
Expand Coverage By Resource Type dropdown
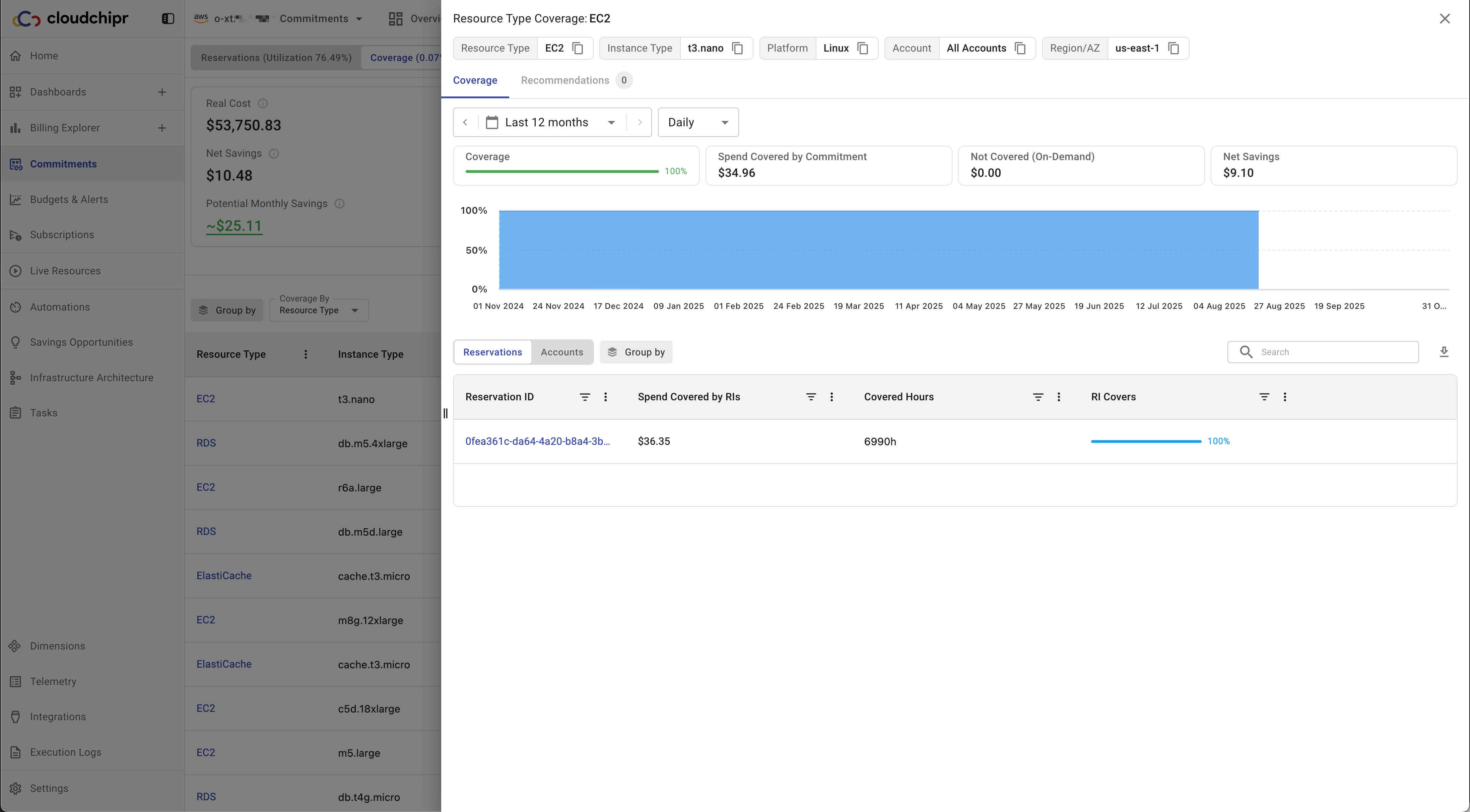319,311
